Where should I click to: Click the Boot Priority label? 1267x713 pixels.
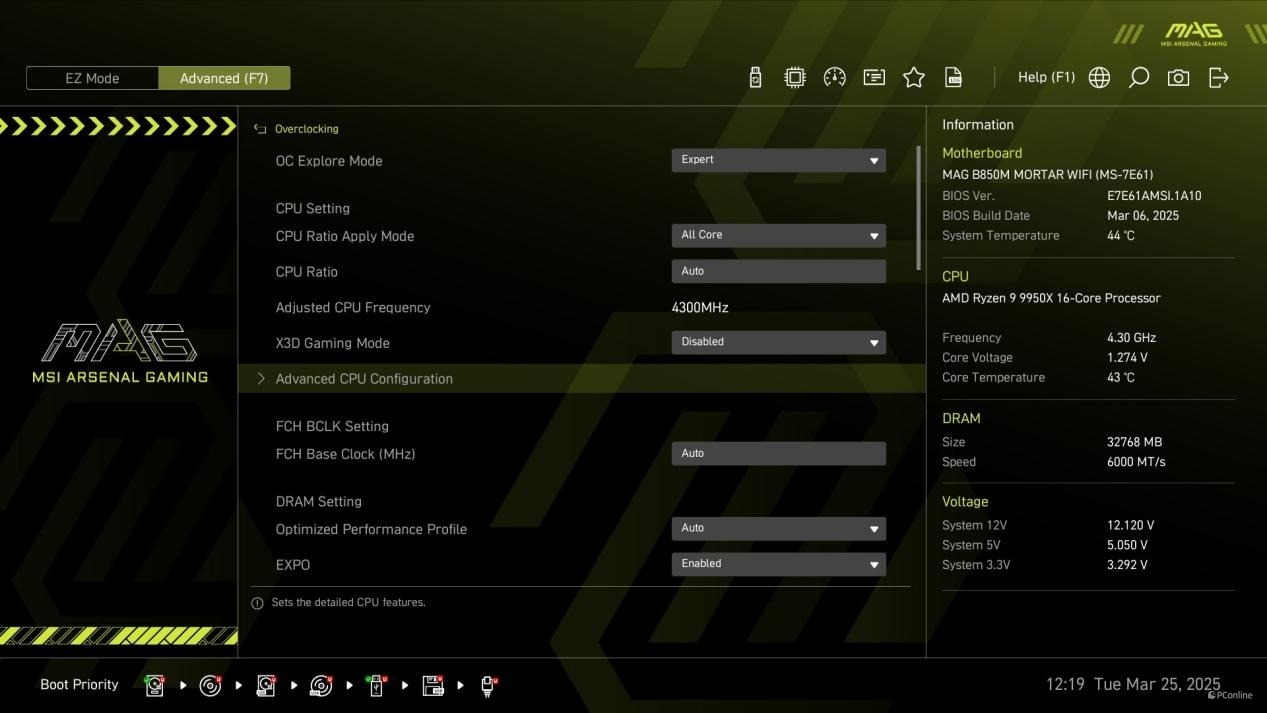(79, 685)
